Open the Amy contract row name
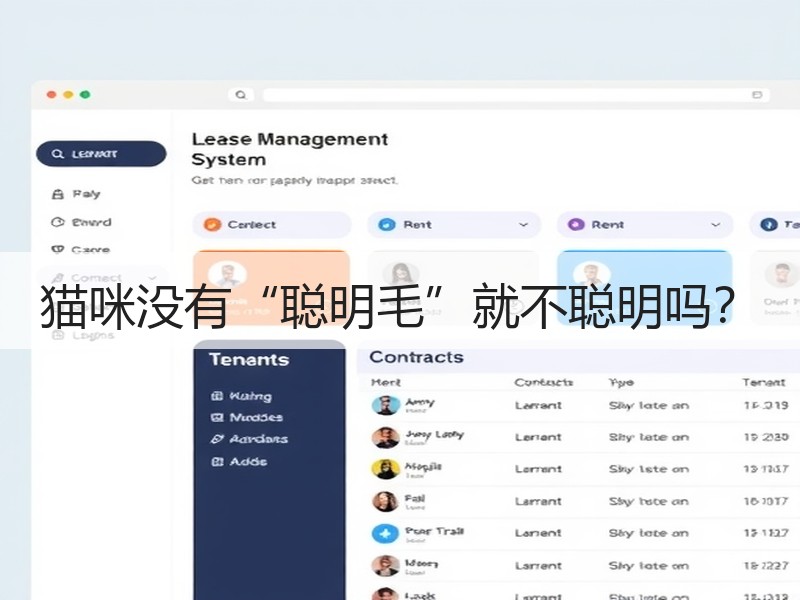800x600 pixels. click(x=420, y=402)
